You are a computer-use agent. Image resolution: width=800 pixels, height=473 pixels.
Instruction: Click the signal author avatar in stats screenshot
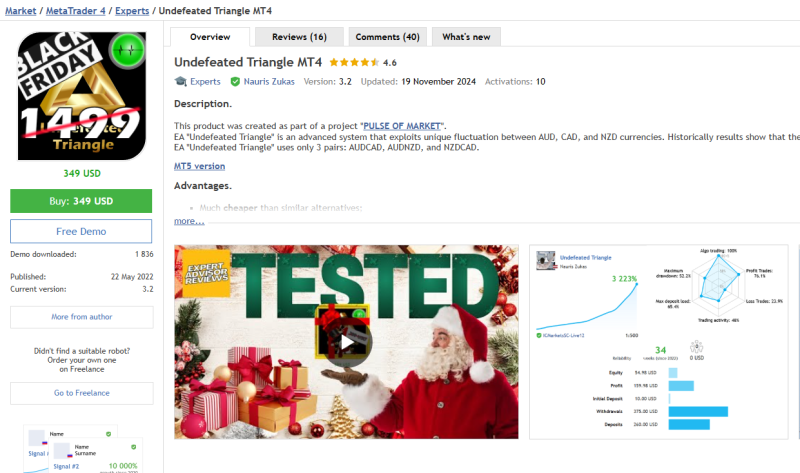coord(544,260)
